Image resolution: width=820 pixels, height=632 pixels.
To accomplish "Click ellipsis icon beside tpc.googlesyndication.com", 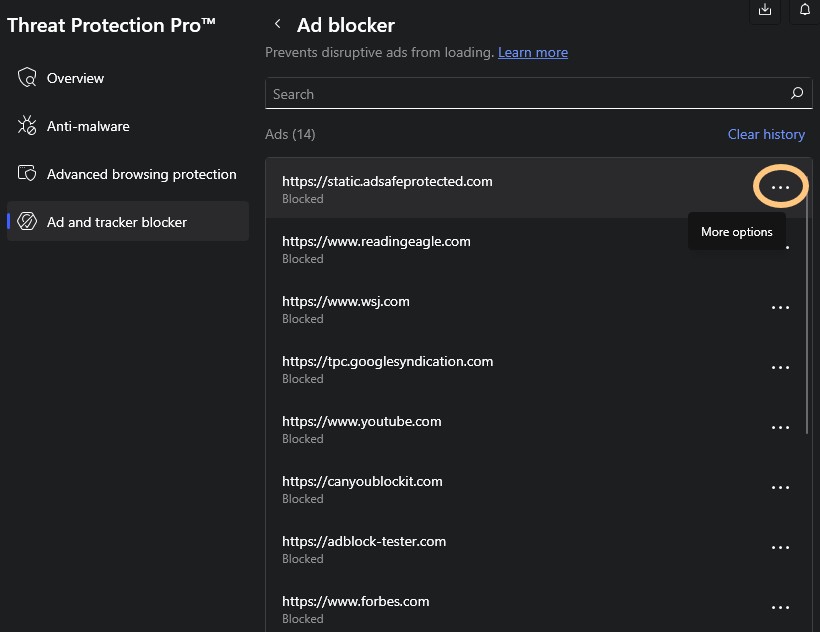I will coord(780,367).
